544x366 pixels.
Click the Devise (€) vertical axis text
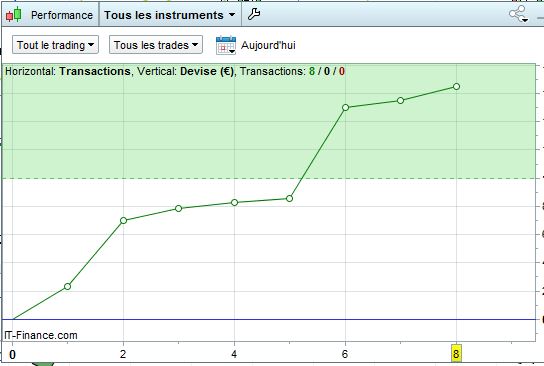207,71
